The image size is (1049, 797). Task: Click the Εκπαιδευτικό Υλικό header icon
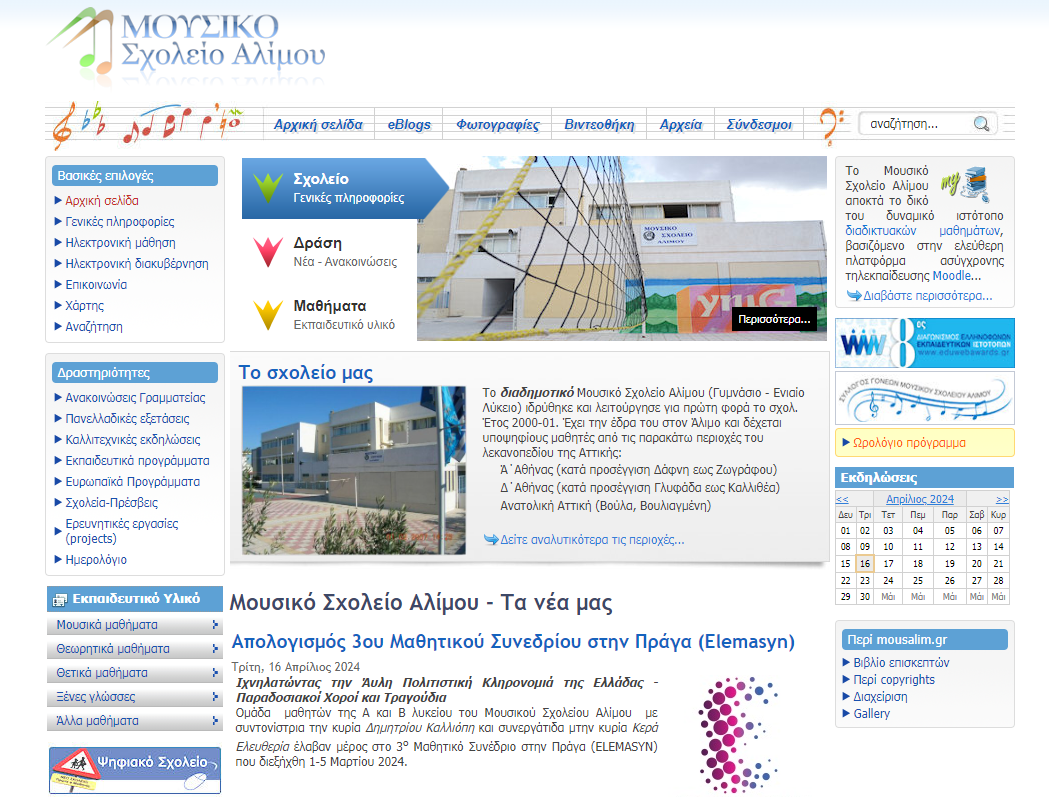(60, 600)
